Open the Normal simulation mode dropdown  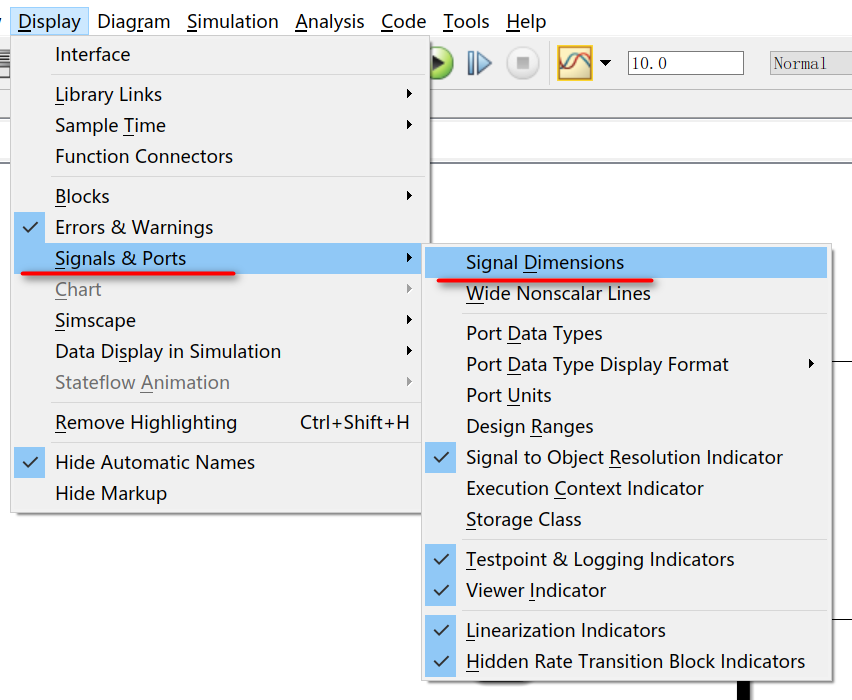(811, 63)
